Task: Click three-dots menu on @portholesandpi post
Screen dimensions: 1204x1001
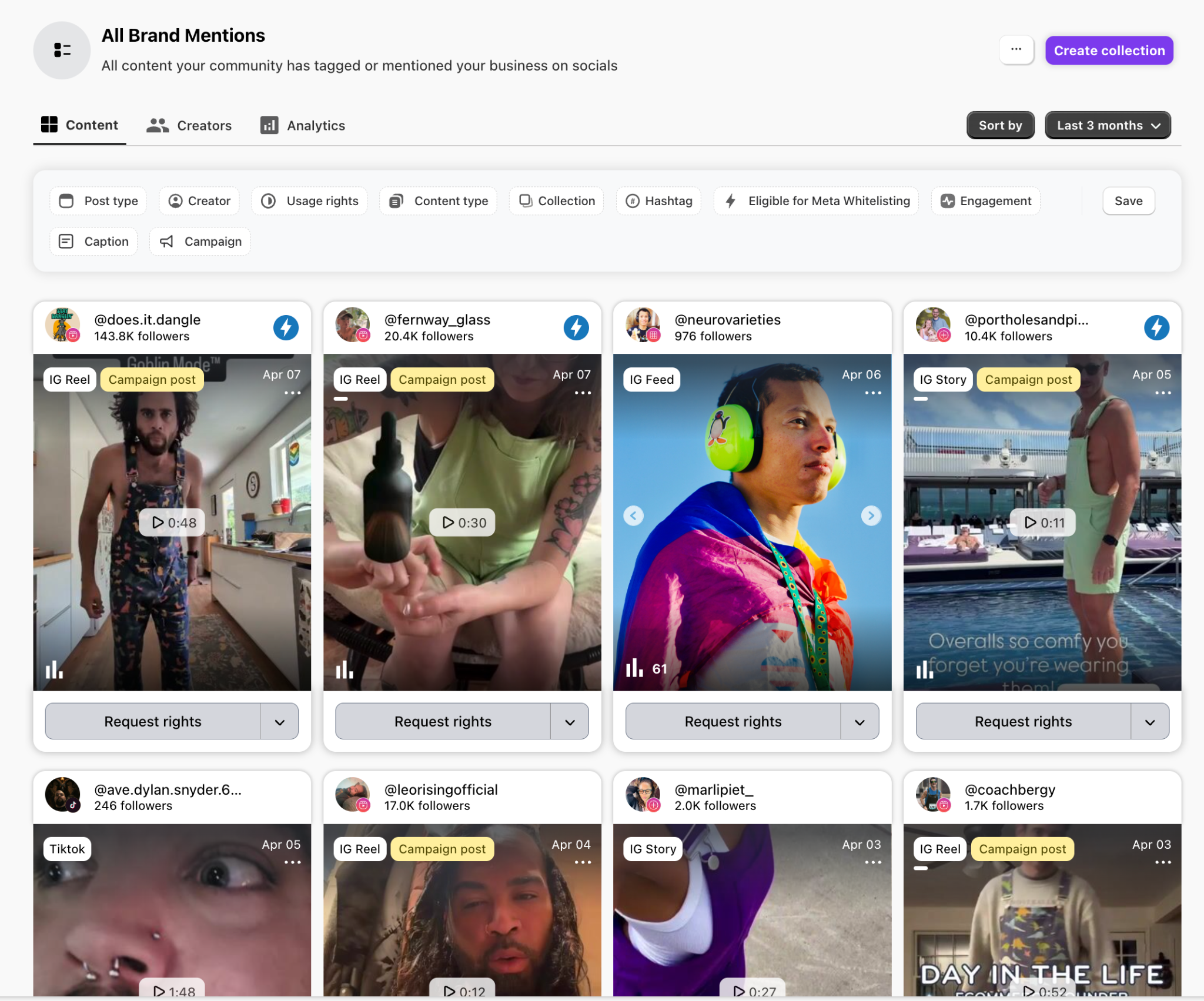Action: pos(1163,393)
